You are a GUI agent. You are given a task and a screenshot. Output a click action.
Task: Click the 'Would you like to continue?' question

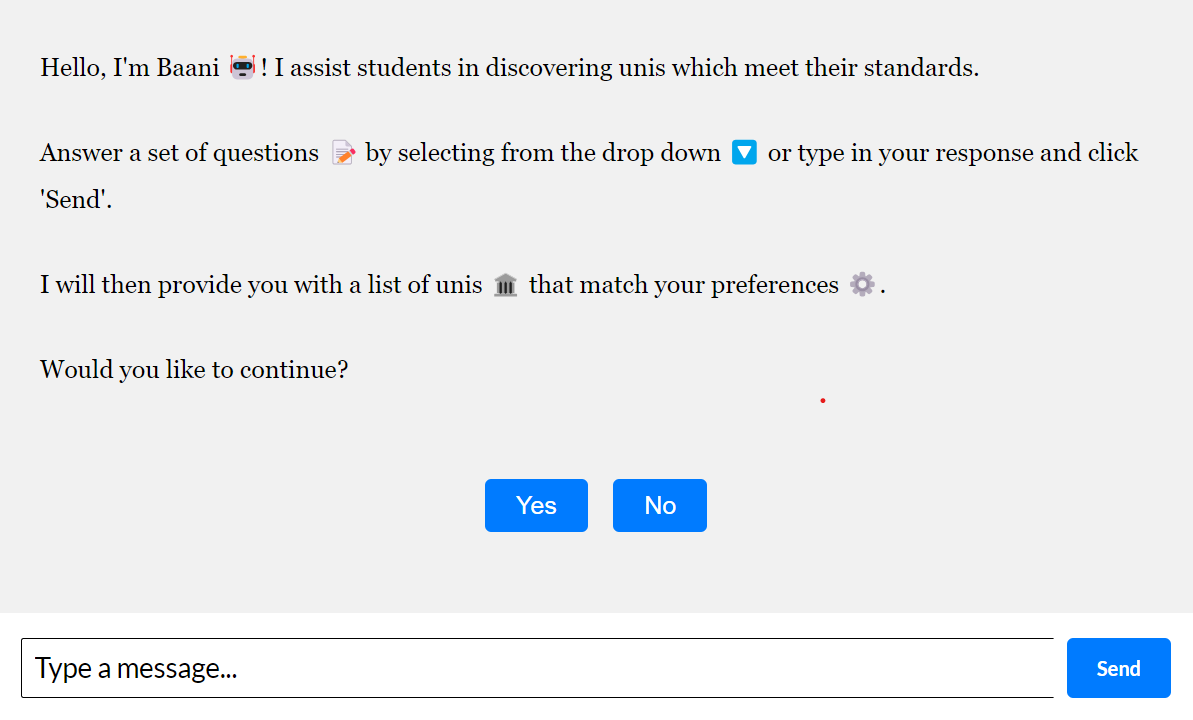pos(194,370)
